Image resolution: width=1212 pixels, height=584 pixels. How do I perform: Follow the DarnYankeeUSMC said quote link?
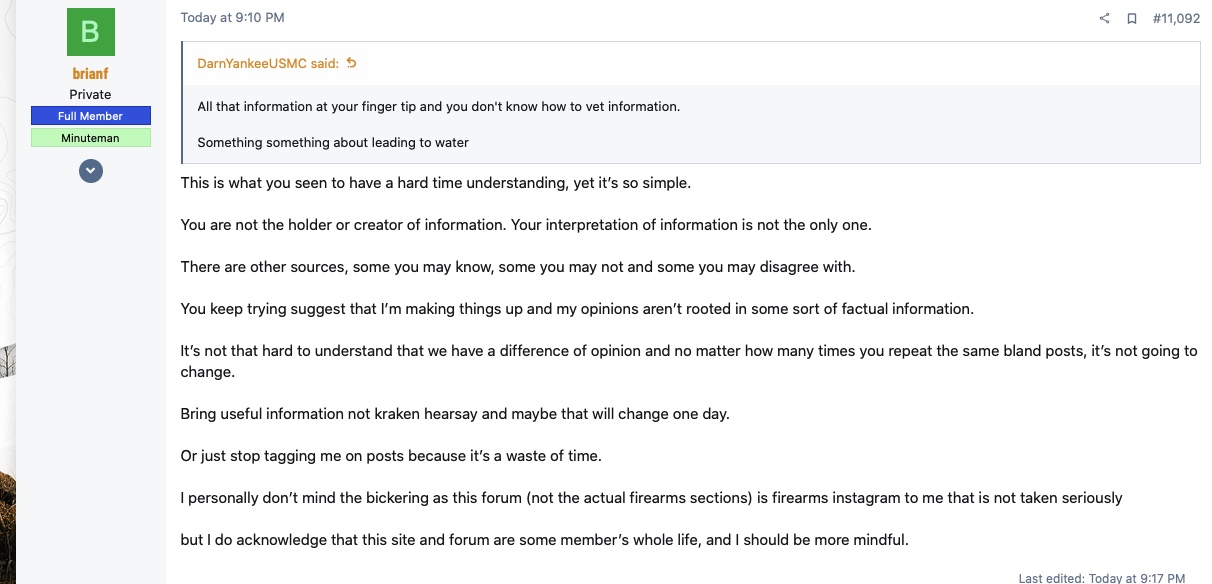point(268,63)
